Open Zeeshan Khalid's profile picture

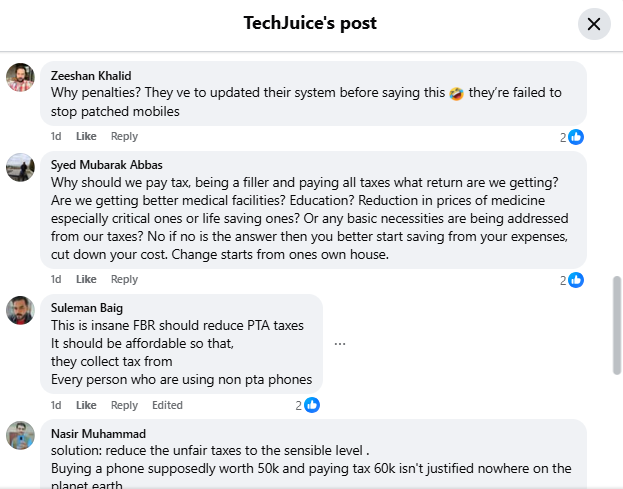[x=20, y=77]
